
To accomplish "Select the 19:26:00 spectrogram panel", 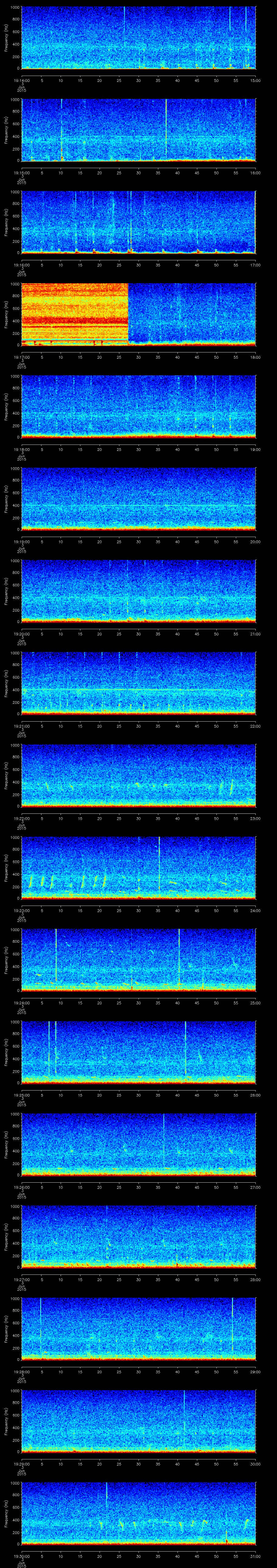I will coord(138,1144).
